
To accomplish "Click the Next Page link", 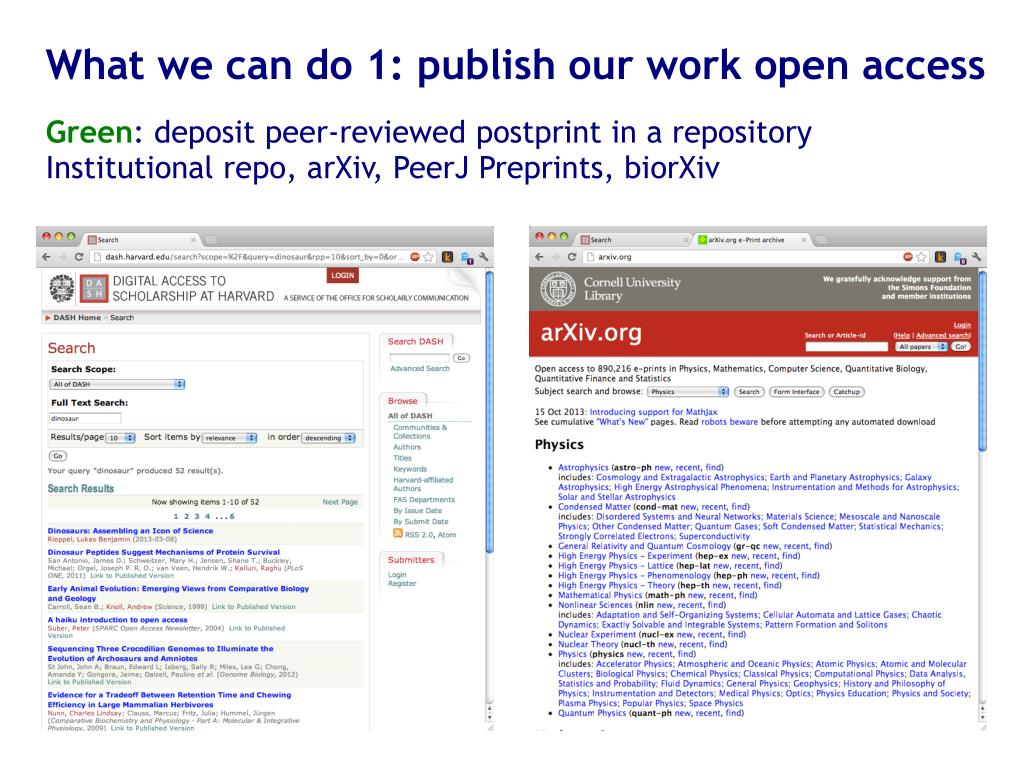I will tap(340, 502).
